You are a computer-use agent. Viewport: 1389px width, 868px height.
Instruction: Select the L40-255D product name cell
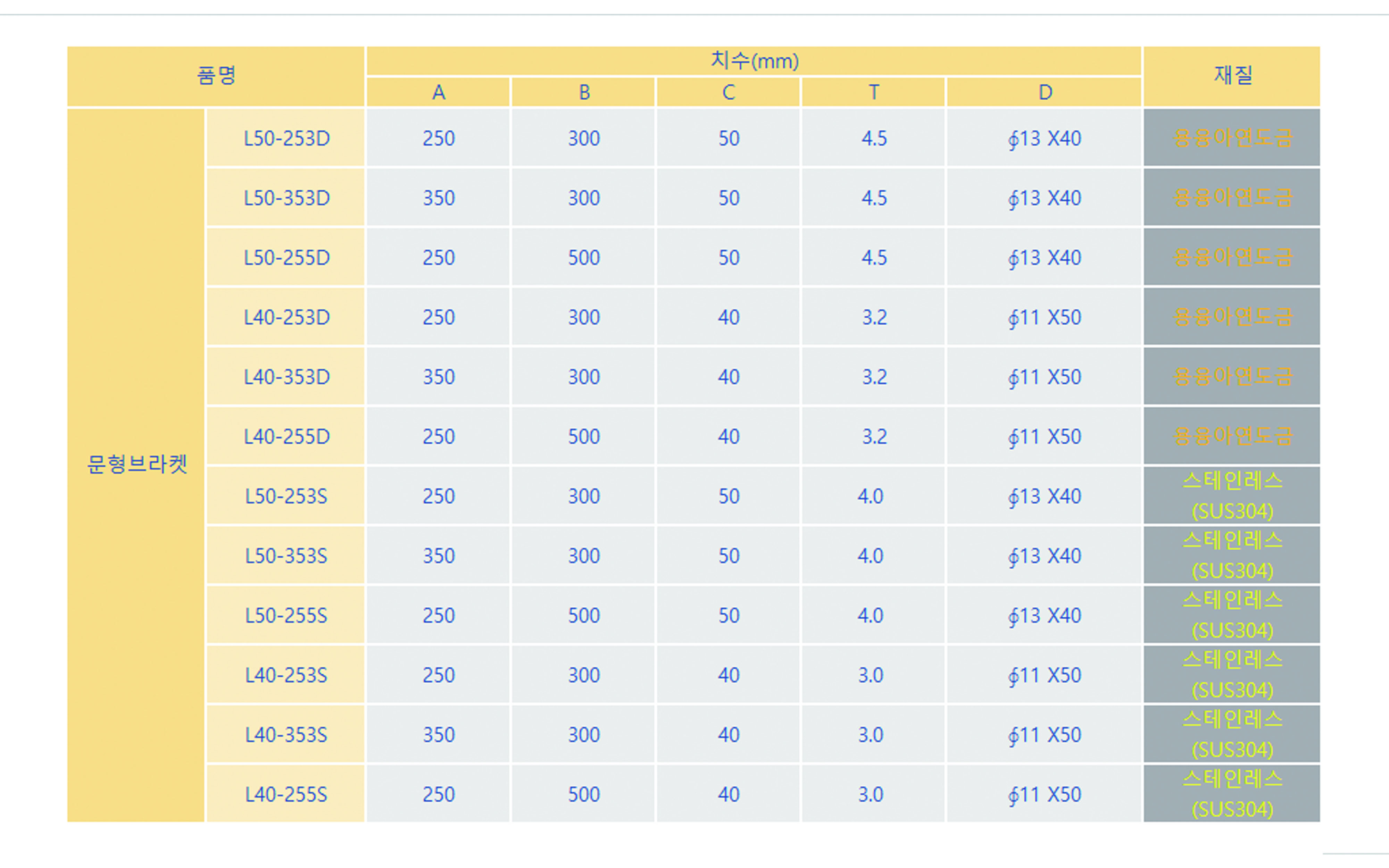[x=286, y=437]
